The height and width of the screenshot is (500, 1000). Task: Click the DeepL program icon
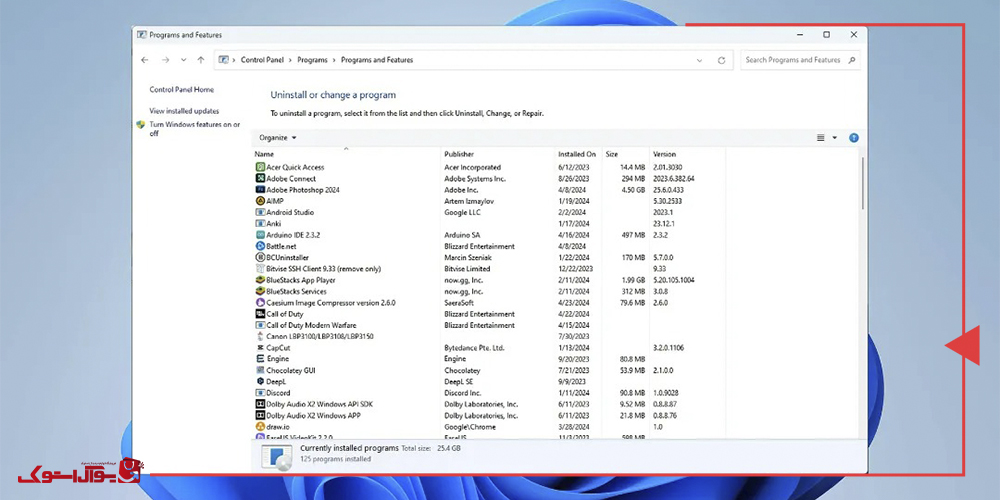coord(260,381)
